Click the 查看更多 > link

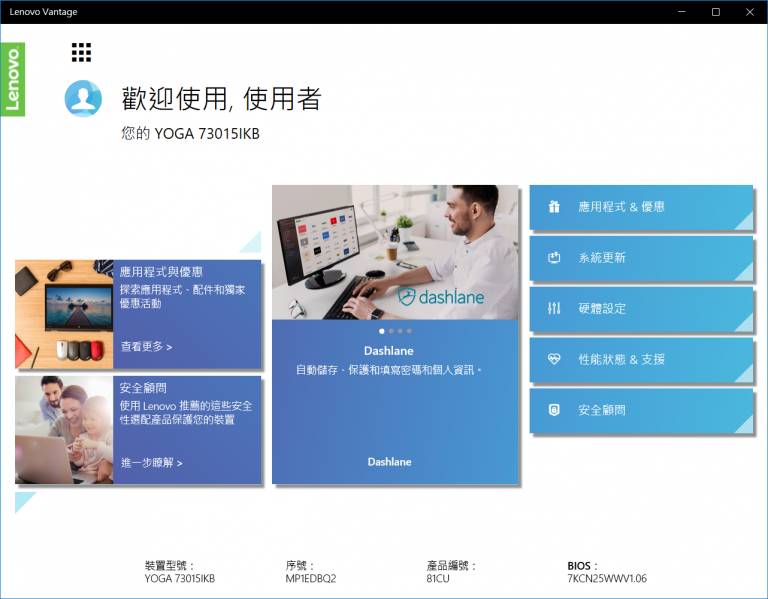tap(146, 347)
